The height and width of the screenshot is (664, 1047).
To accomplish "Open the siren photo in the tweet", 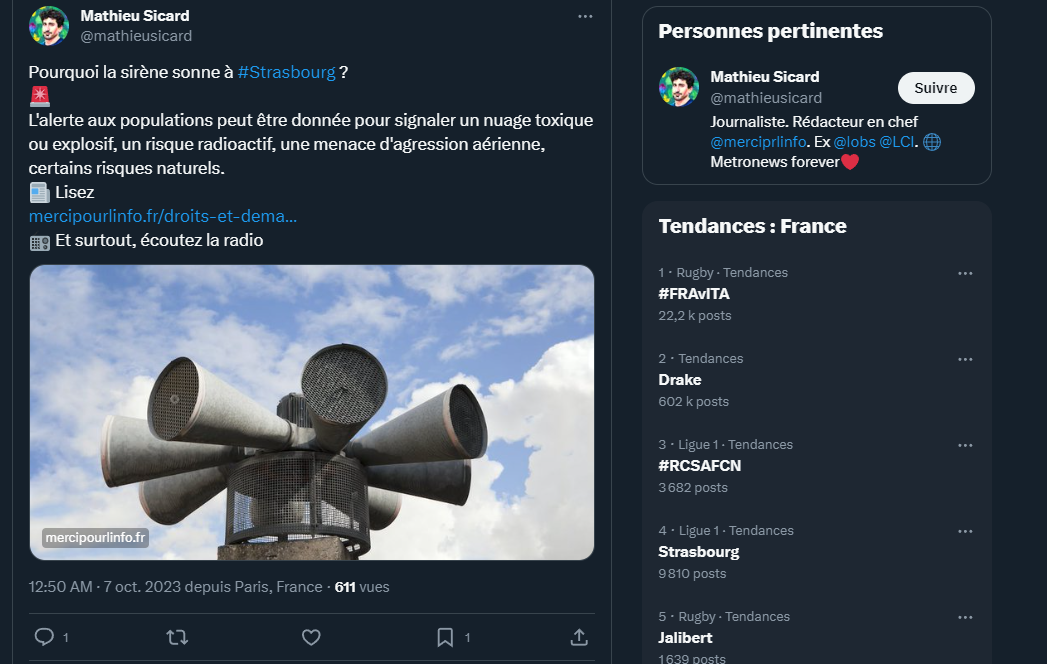I will click(312, 412).
